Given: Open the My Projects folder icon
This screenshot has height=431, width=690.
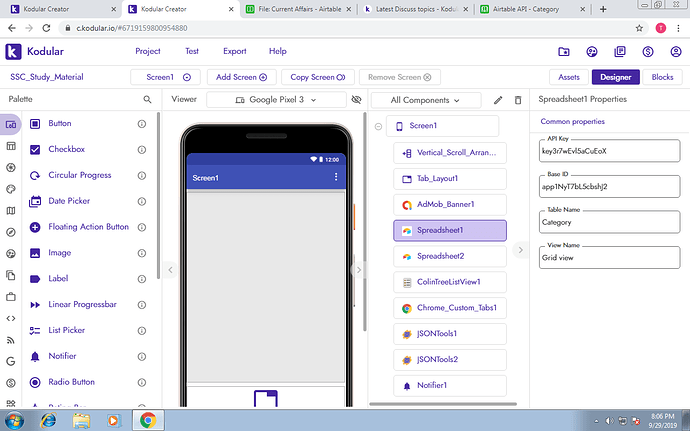Looking at the screenshot, I should pos(564,52).
